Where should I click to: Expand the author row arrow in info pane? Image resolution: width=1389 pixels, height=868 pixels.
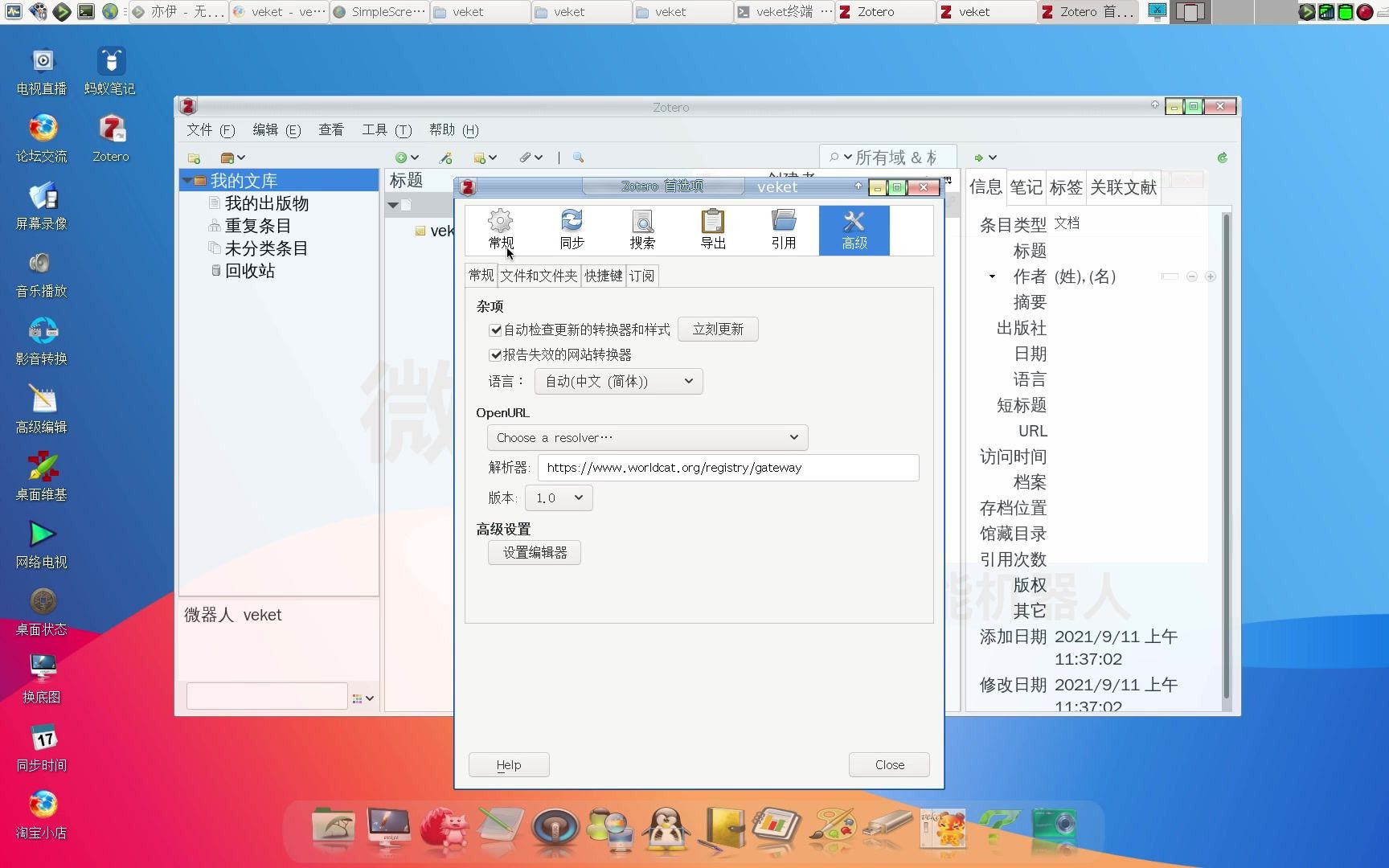tap(992, 276)
